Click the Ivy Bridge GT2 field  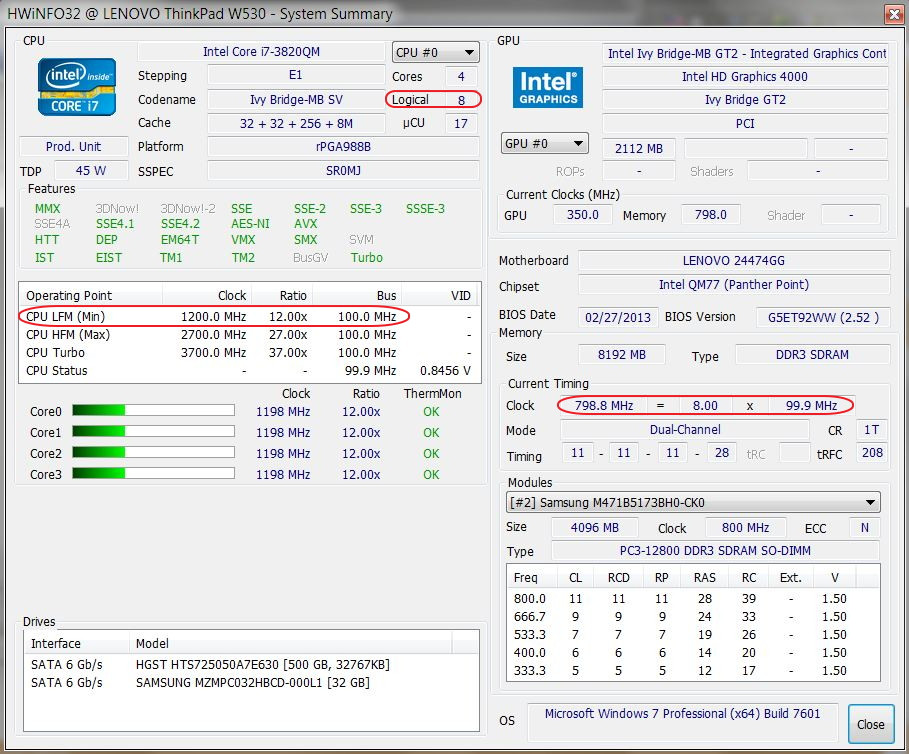745,100
